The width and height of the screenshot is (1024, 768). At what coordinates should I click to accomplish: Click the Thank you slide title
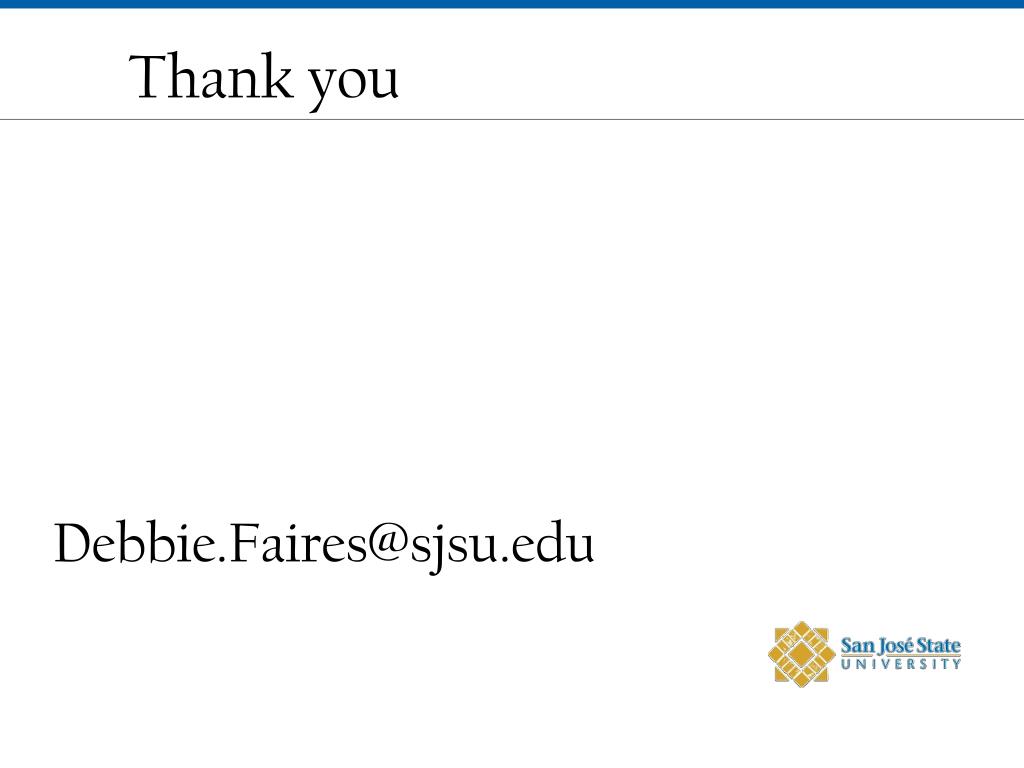click(264, 80)
